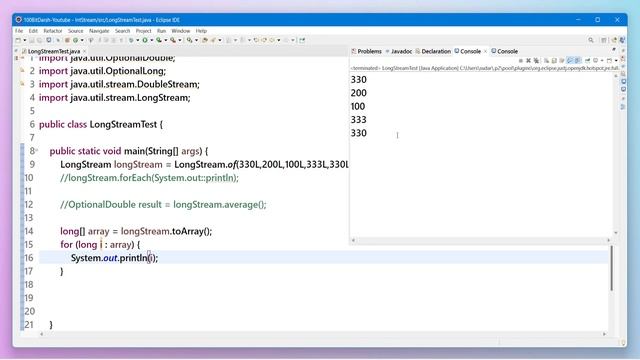Toggle Show Console on standard error change
Screen dimensions: 640x360
pos(577,60)
